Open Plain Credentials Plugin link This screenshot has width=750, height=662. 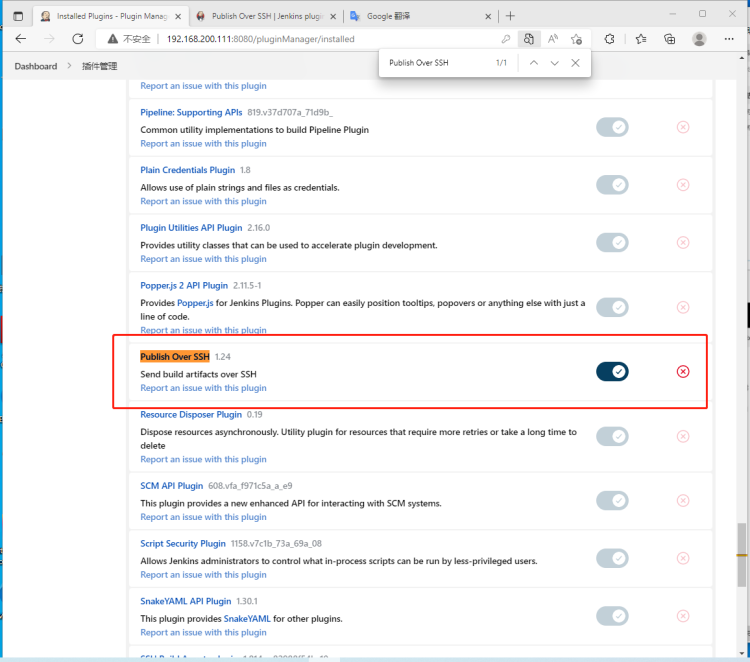188,170
